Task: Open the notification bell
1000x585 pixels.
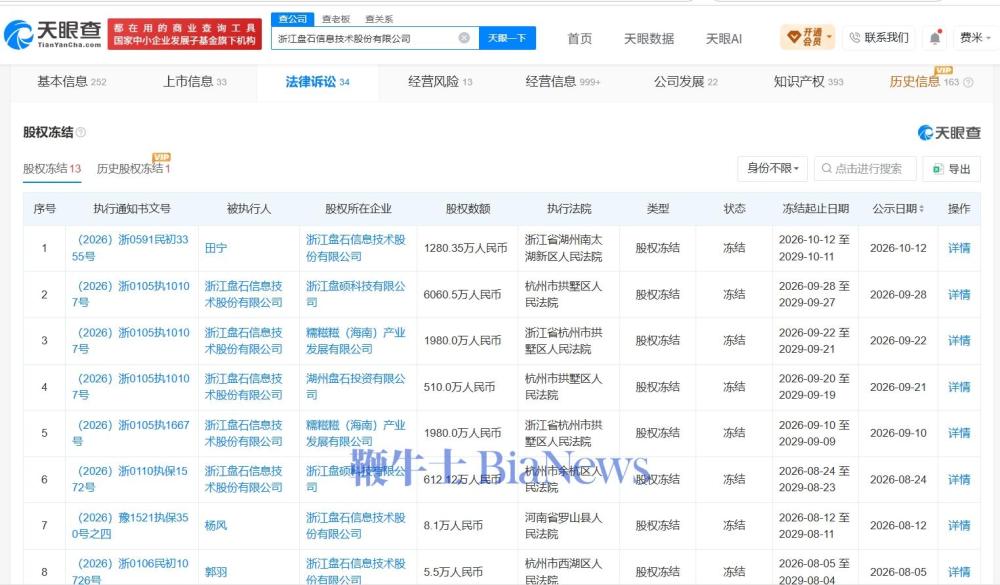Action: (935, 38)
